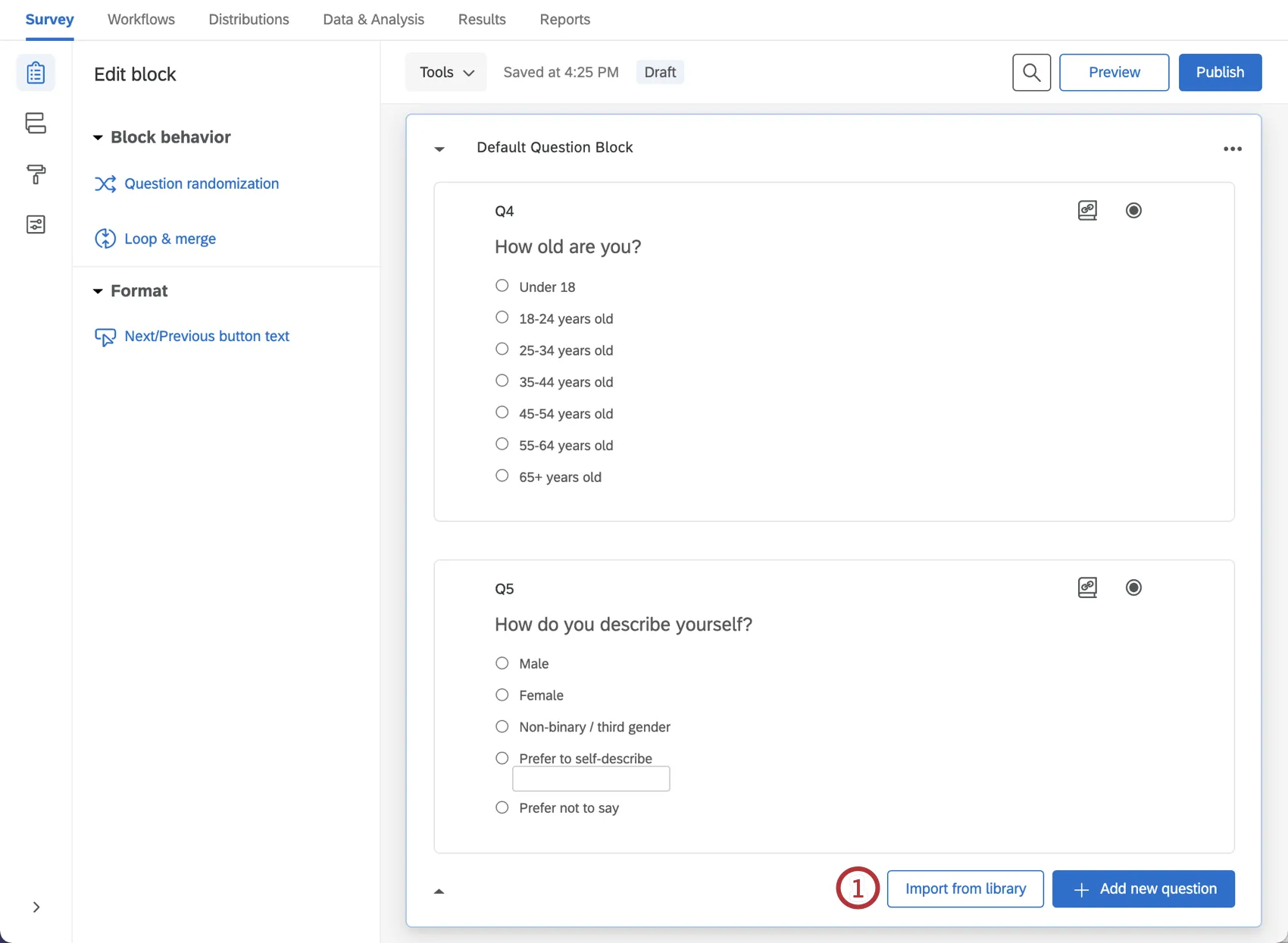Click the Import from library button
The image size is (1288, 943).
click(965, 888)
